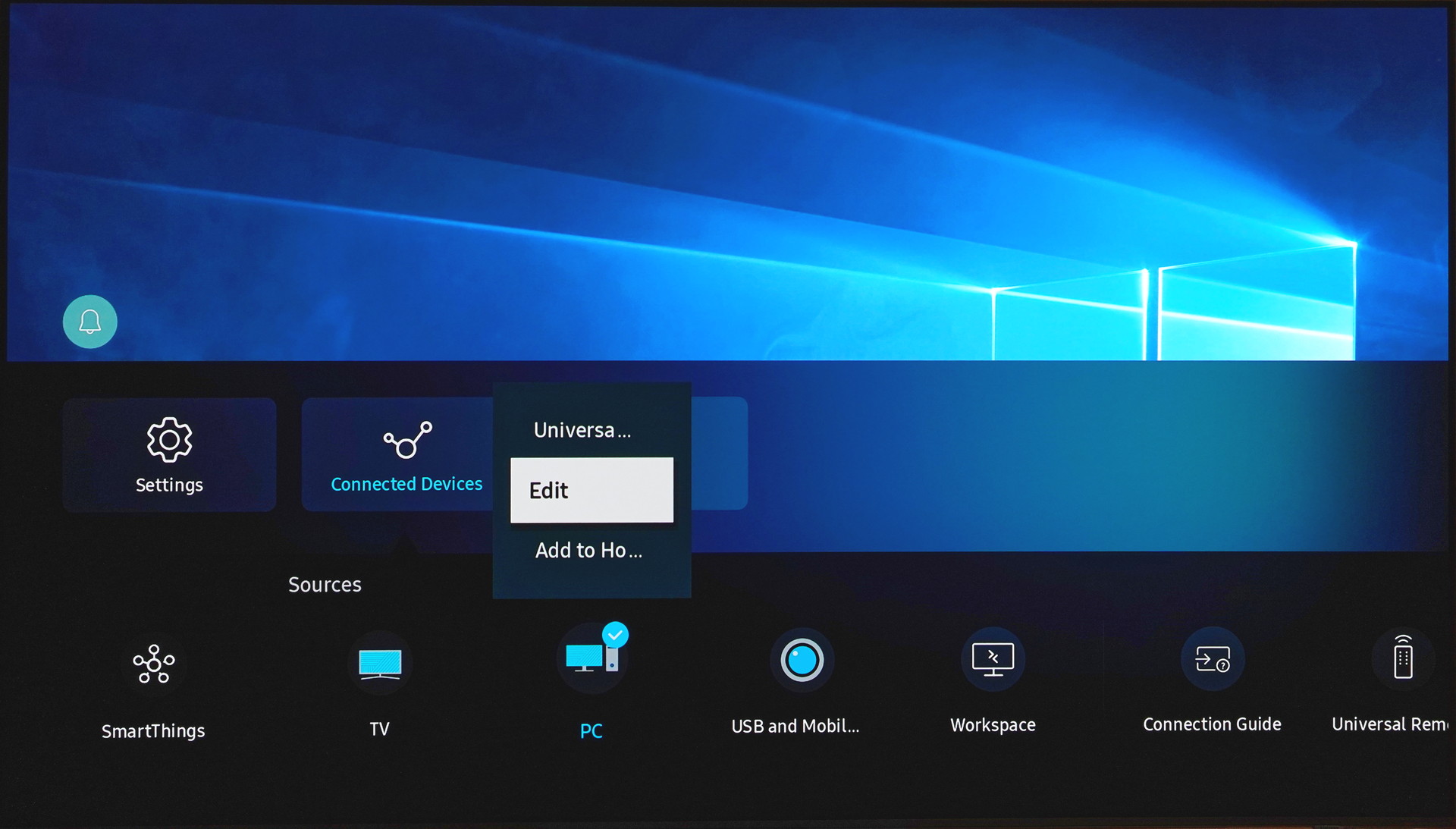Click the Sources heading label
This screenshot has height=829, width=1456.
(325, 585)
